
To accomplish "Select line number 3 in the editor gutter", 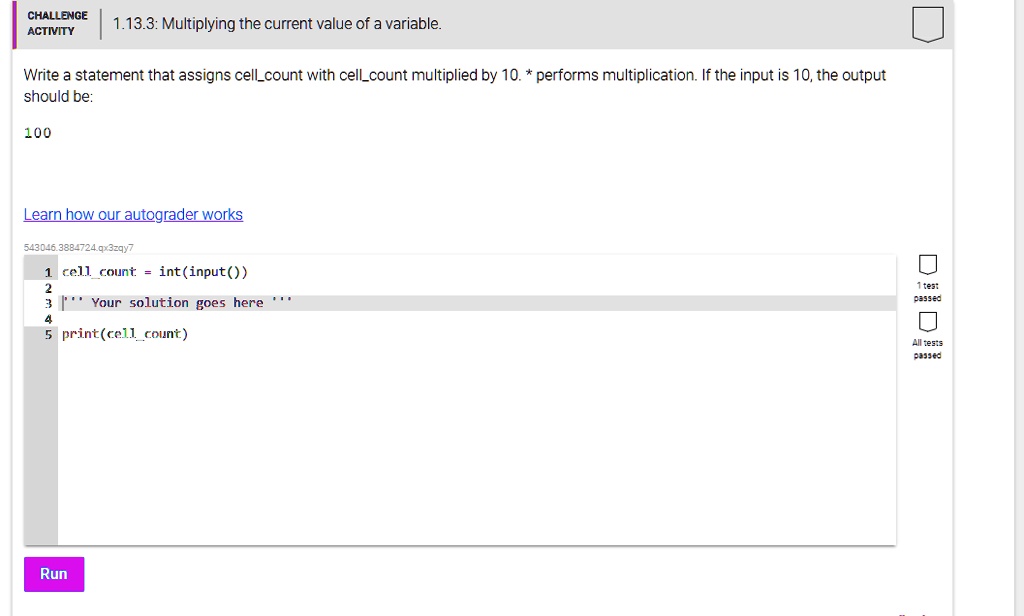I will (x=47, y=302).
